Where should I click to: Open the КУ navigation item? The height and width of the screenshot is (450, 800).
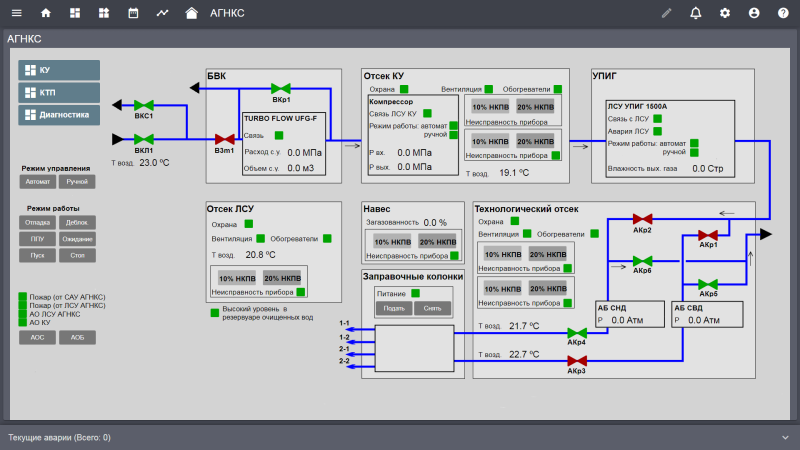pyautogui.click(x=59, y=70)
